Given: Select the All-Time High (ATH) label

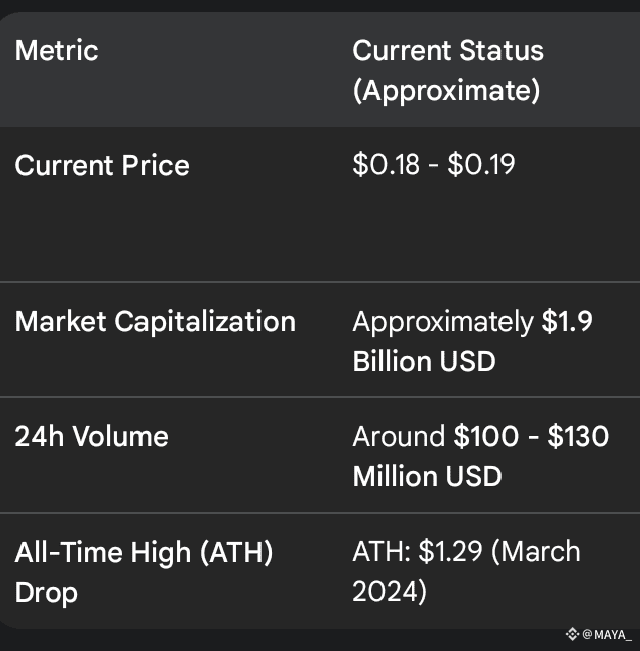Looking at the screenshot, I should click(144, 551).
